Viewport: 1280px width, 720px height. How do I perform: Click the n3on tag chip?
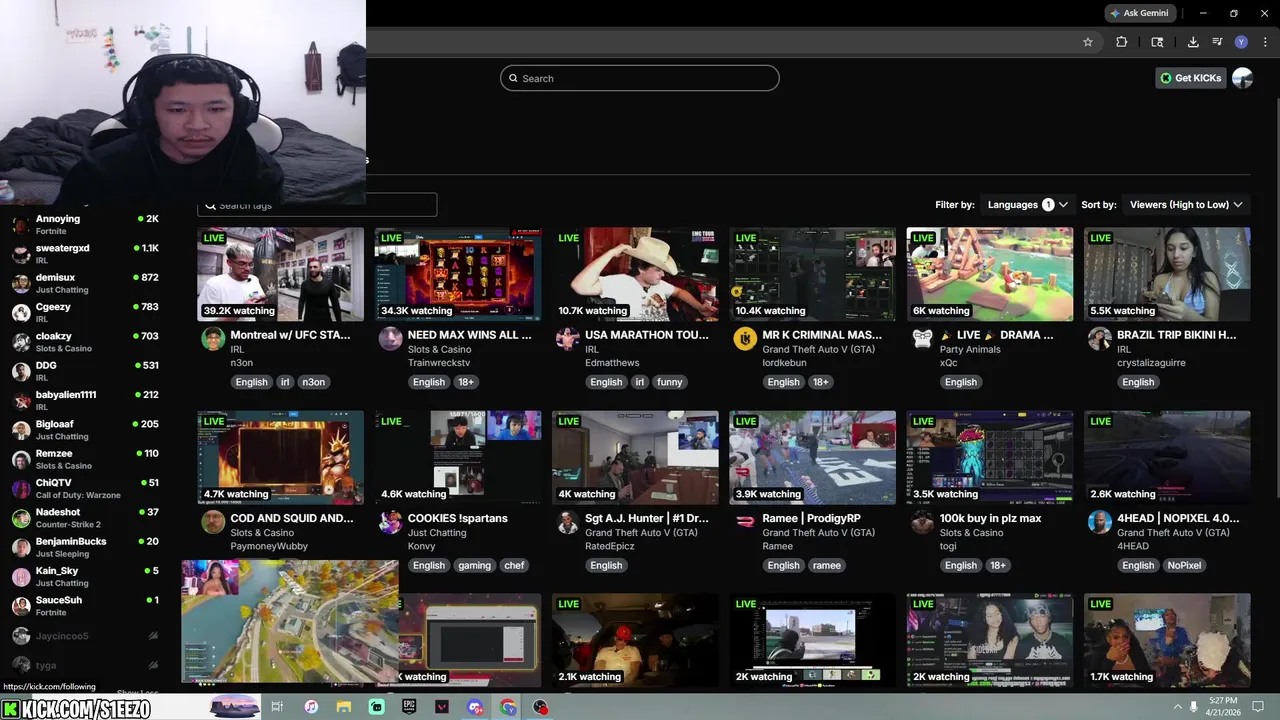[x=314, y=382]
